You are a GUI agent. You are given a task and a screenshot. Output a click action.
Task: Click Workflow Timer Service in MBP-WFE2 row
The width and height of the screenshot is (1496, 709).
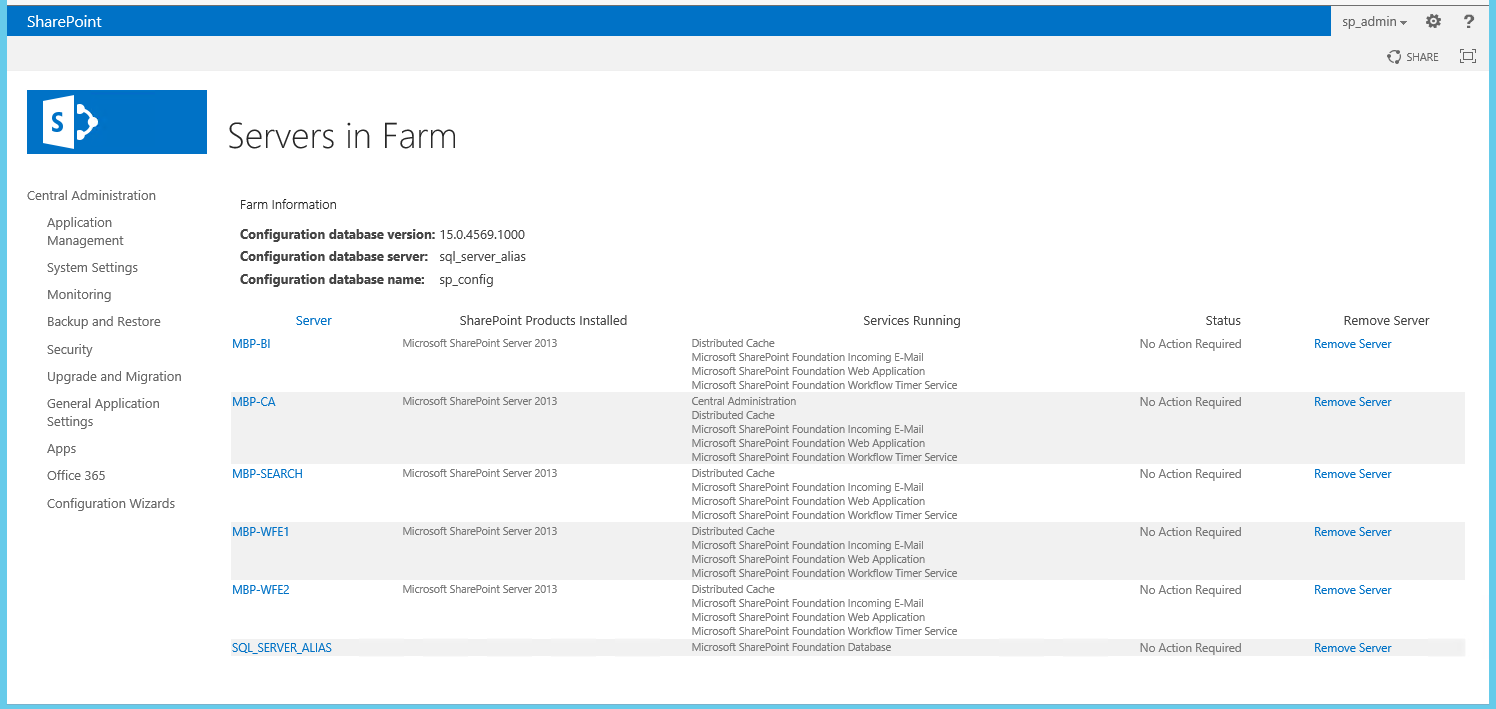824,631
